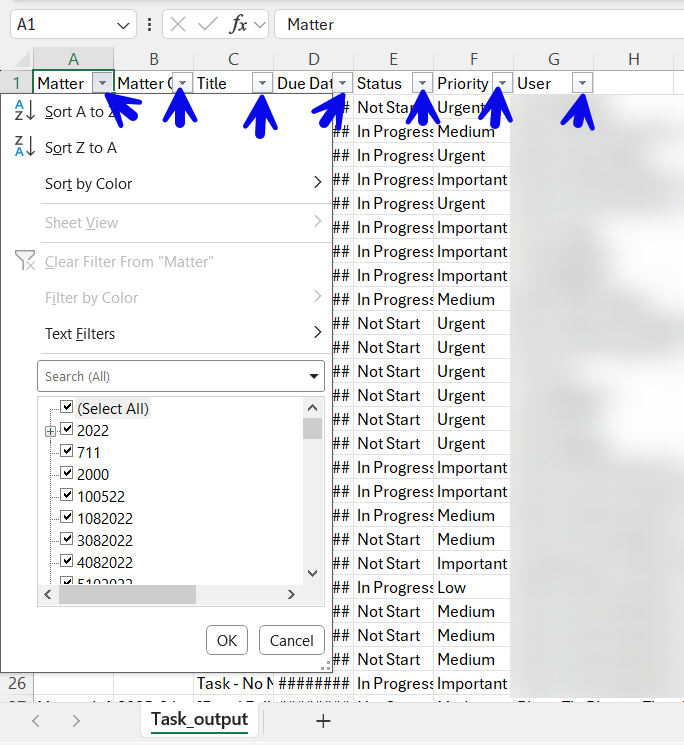684x745 pixels.
Task: Confirm entry with the checkmark icon
Action: click(208, 24)
